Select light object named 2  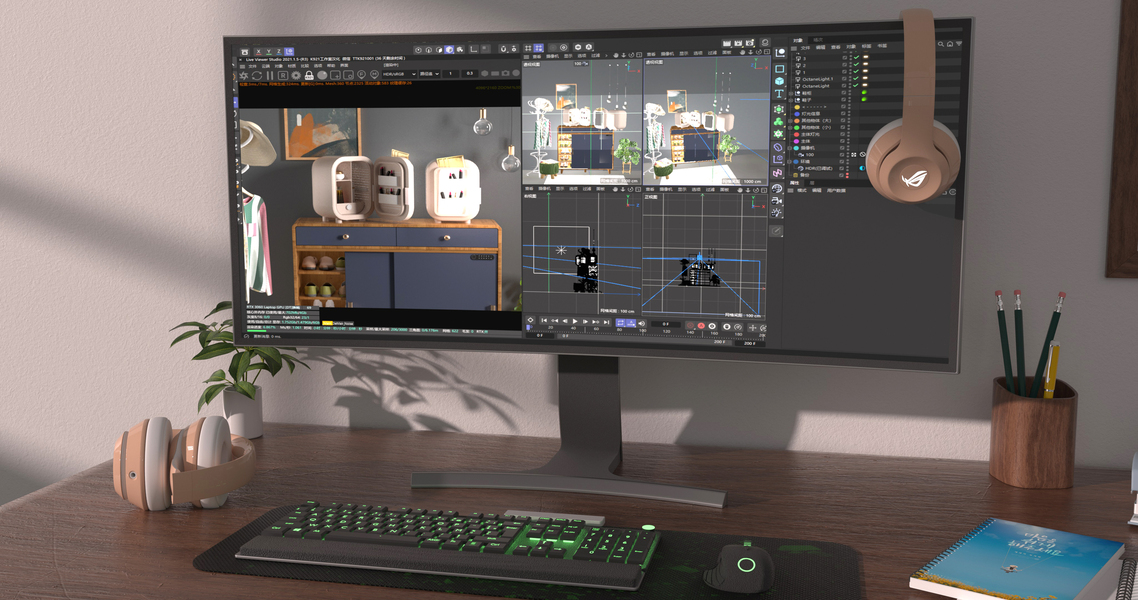tap(803, 65)
